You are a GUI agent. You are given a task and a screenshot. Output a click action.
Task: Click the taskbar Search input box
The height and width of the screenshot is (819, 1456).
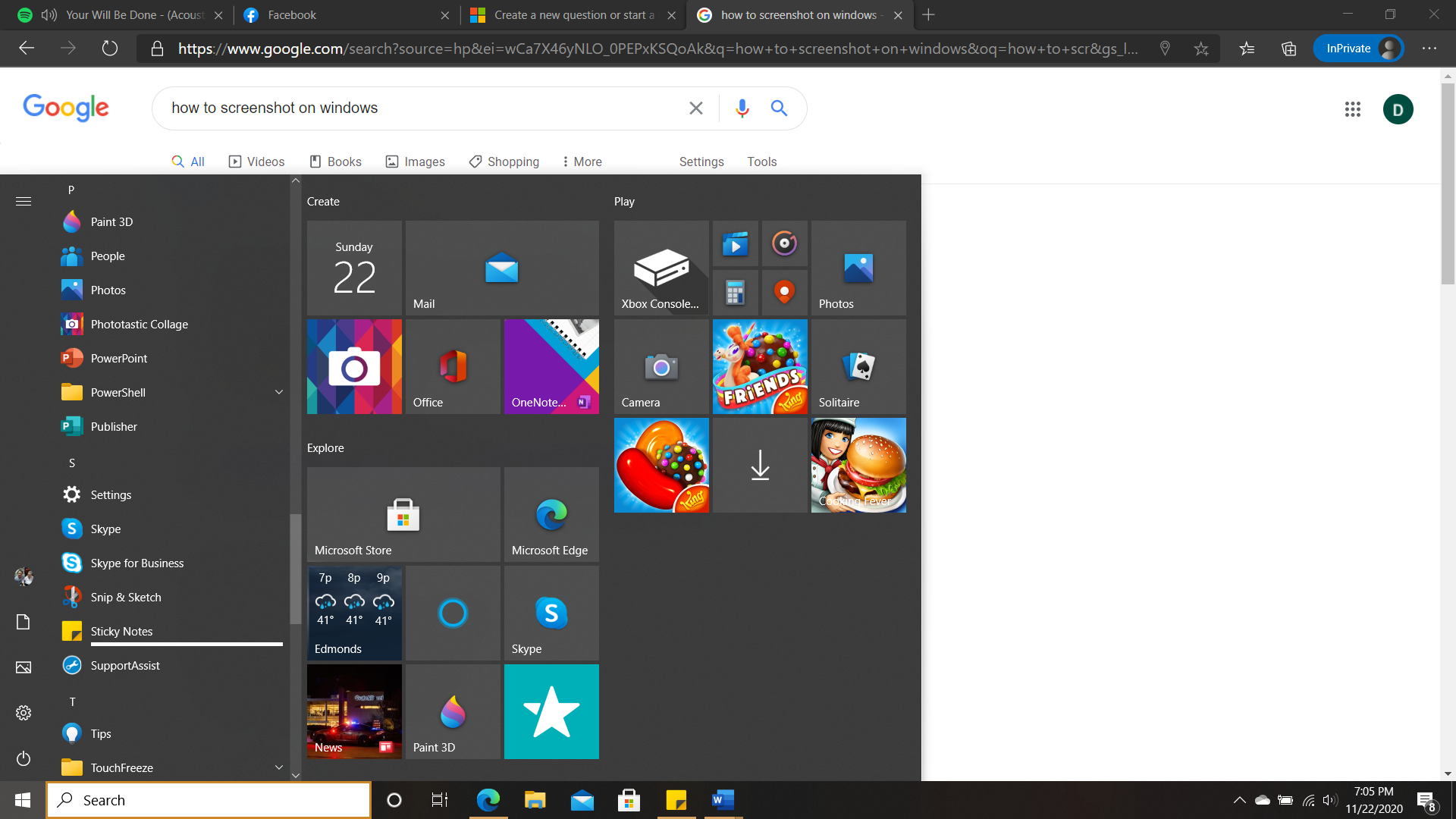pos(209,800)
